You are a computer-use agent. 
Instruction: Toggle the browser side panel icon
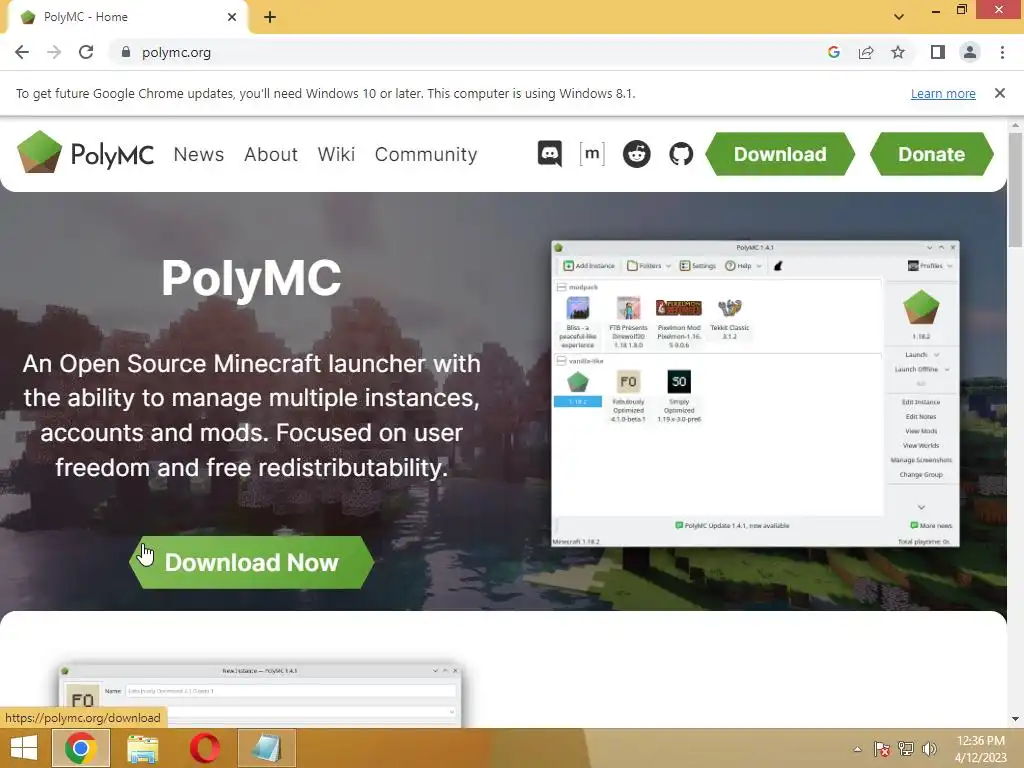pos(938,52)
